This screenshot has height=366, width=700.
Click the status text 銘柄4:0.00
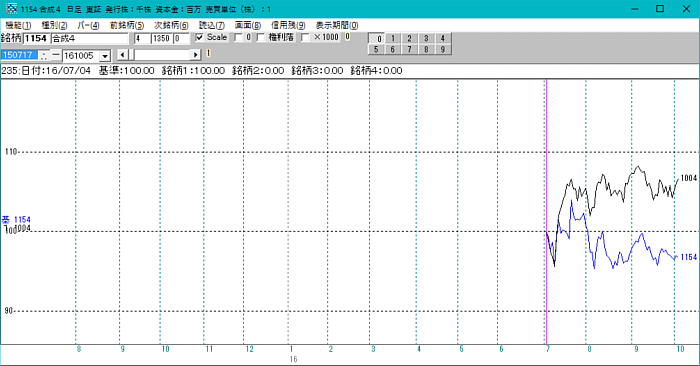point(376,71)
